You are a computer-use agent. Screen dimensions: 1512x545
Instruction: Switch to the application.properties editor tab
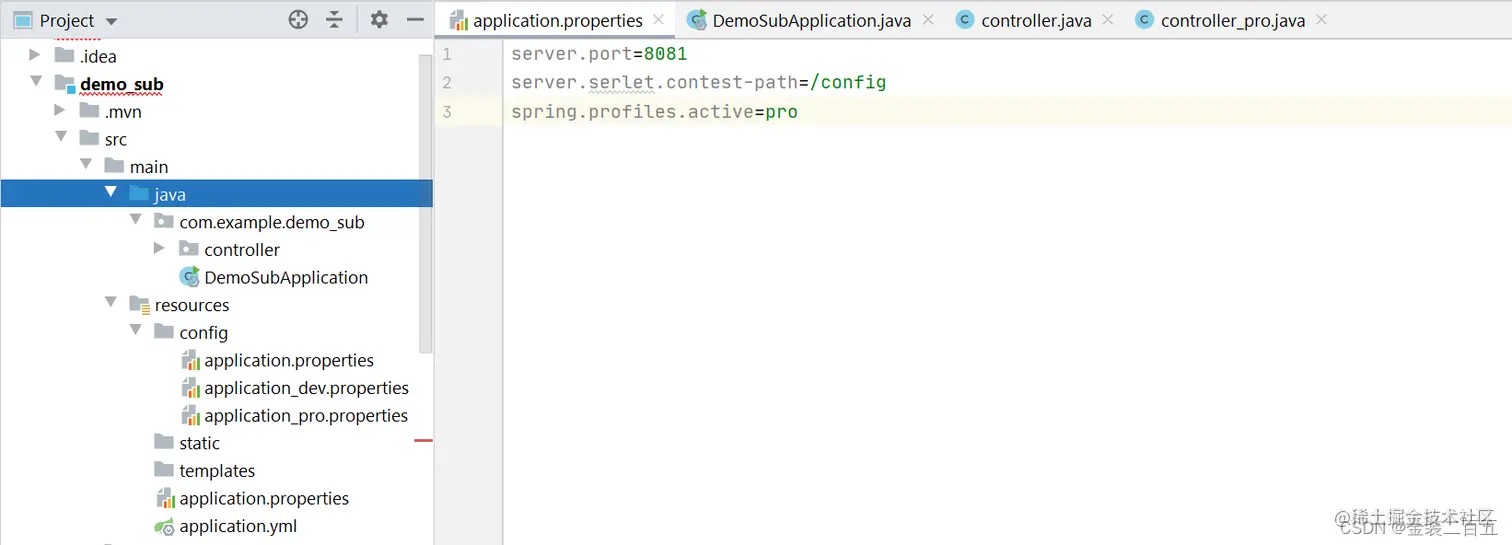point(557,20)
